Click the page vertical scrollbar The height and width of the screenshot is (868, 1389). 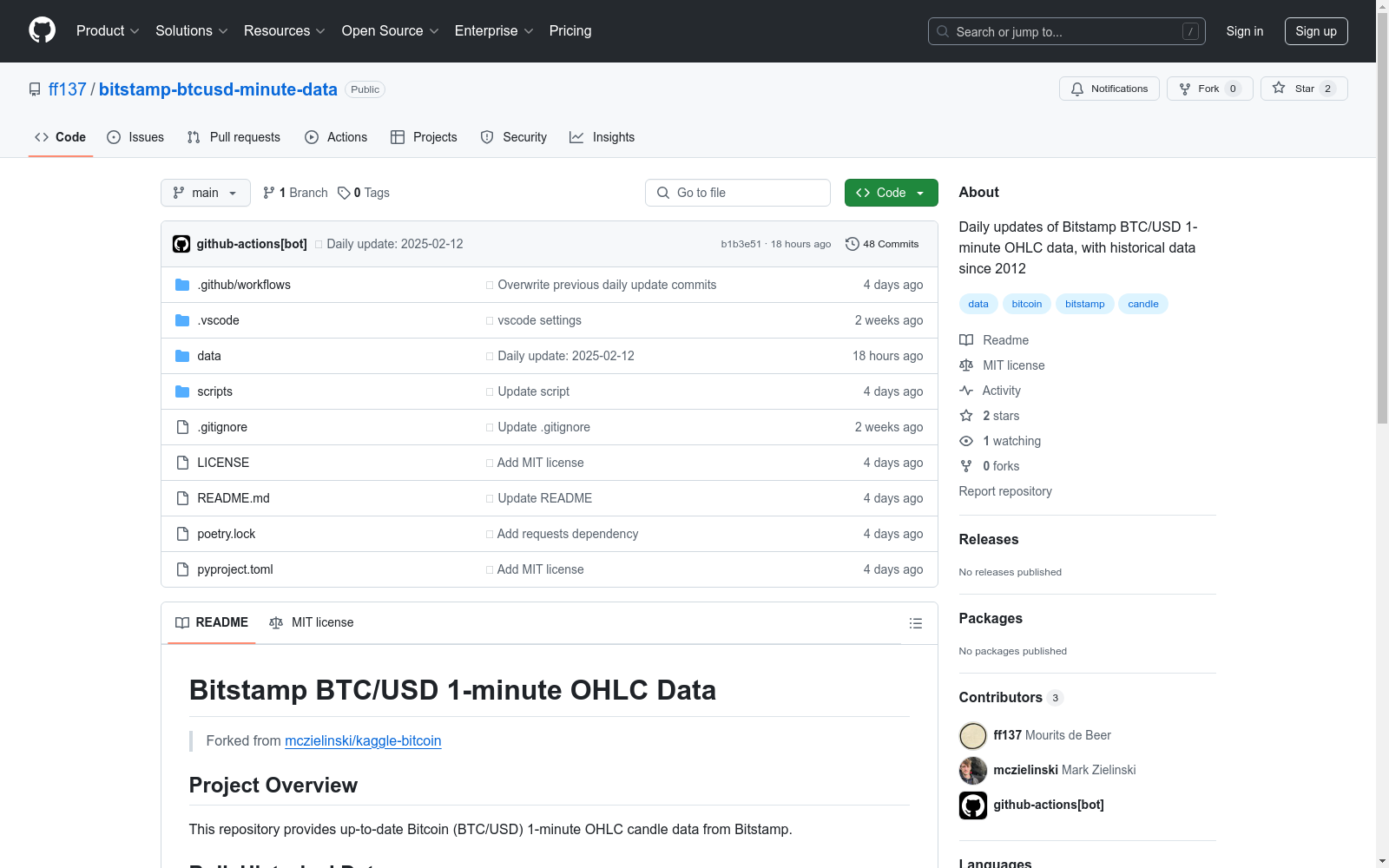point(1383,217)
